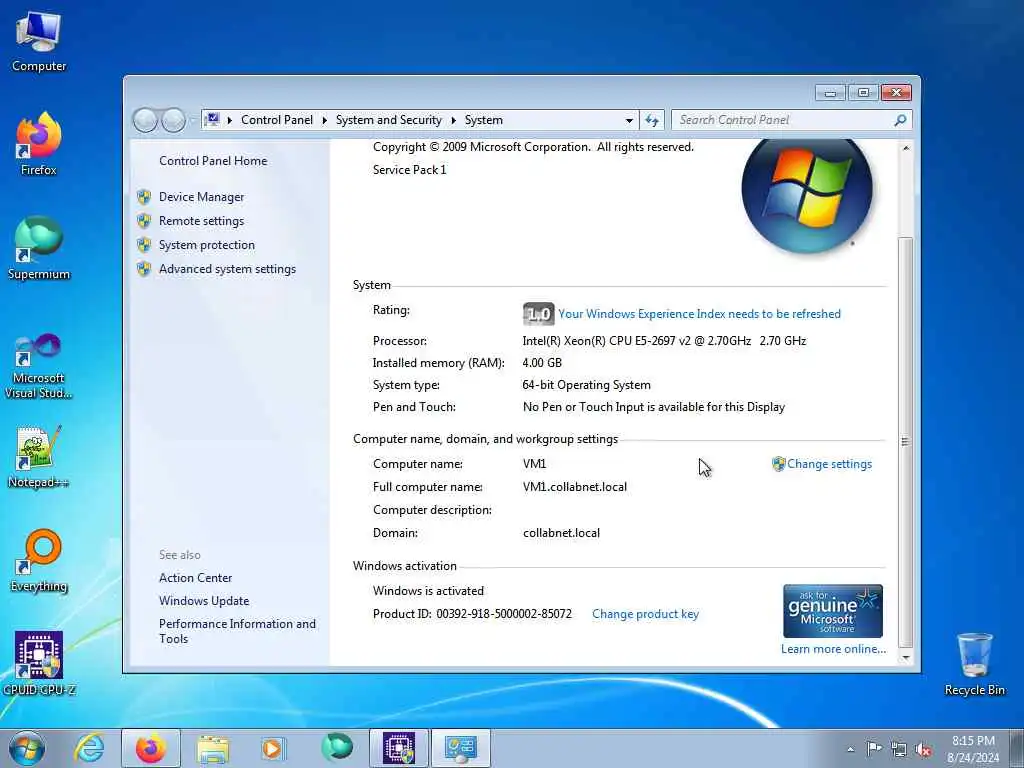
Task: Open the Windows Start menu orb
Action: [27, 748]
